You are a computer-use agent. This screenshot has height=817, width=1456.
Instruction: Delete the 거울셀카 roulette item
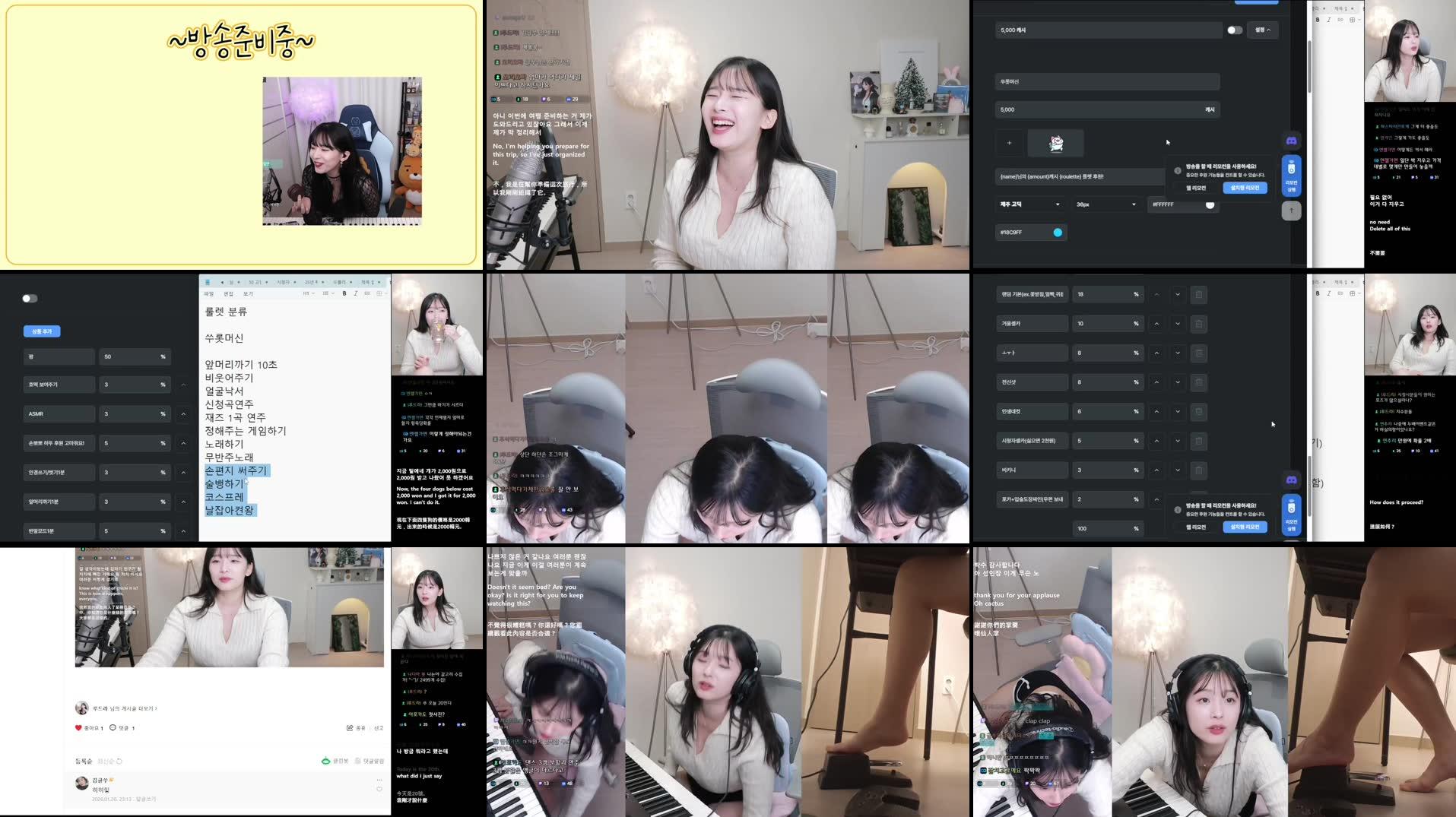click(1199, 323)
